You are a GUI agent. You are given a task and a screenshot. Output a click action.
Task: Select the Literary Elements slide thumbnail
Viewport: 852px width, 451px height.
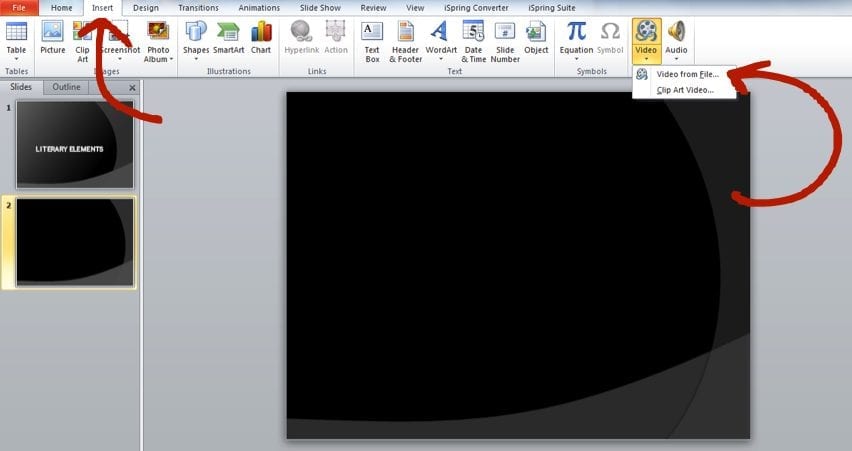[75, 144]
